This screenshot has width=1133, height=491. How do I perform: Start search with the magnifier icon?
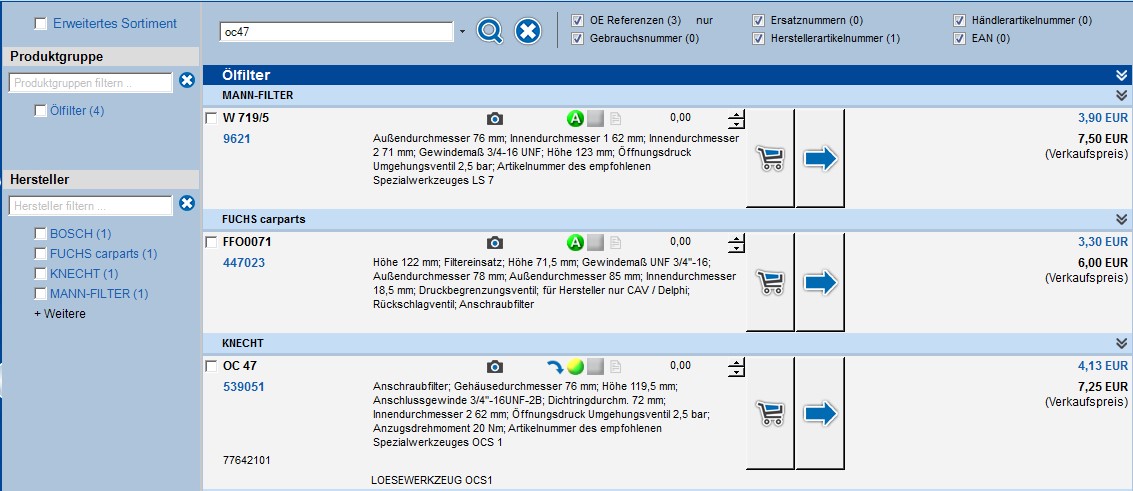coord(489,31)
